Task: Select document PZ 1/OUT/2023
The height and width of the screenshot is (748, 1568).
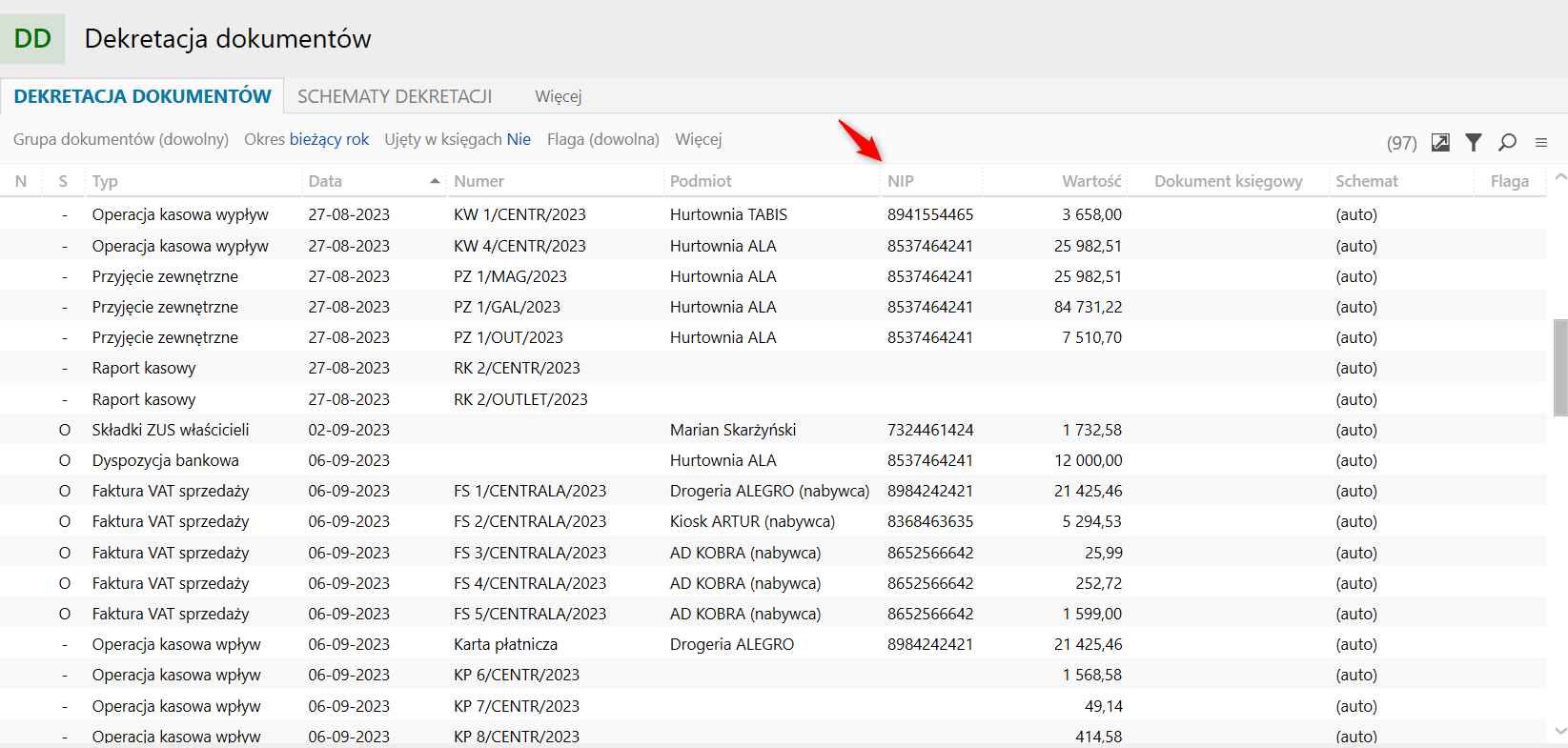Action: tap(508, 337)
